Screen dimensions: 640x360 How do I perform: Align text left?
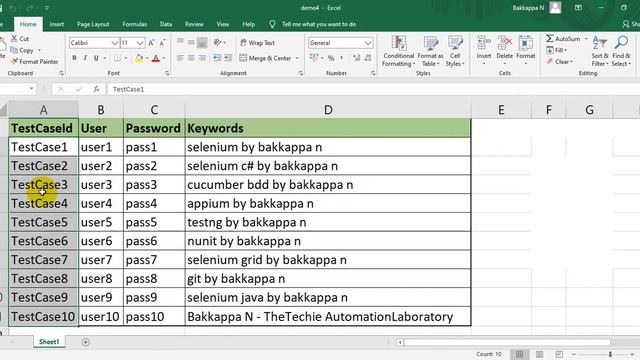click(x=180, y=58)
